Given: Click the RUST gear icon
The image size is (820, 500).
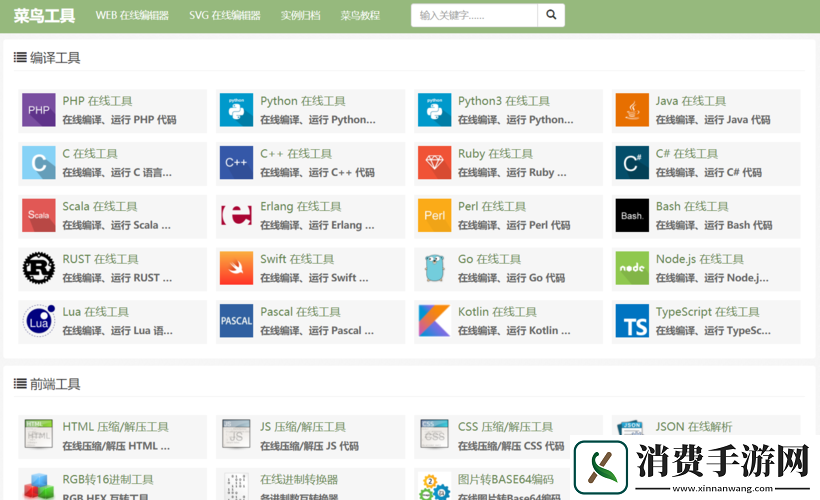Looking at the screenshot, I should click(39, 268).
